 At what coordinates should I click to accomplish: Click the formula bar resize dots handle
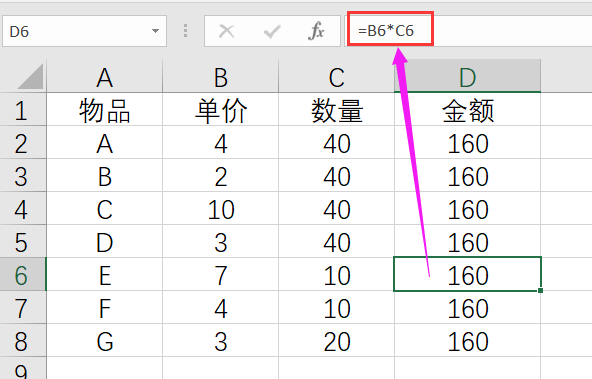pos(185,31)
